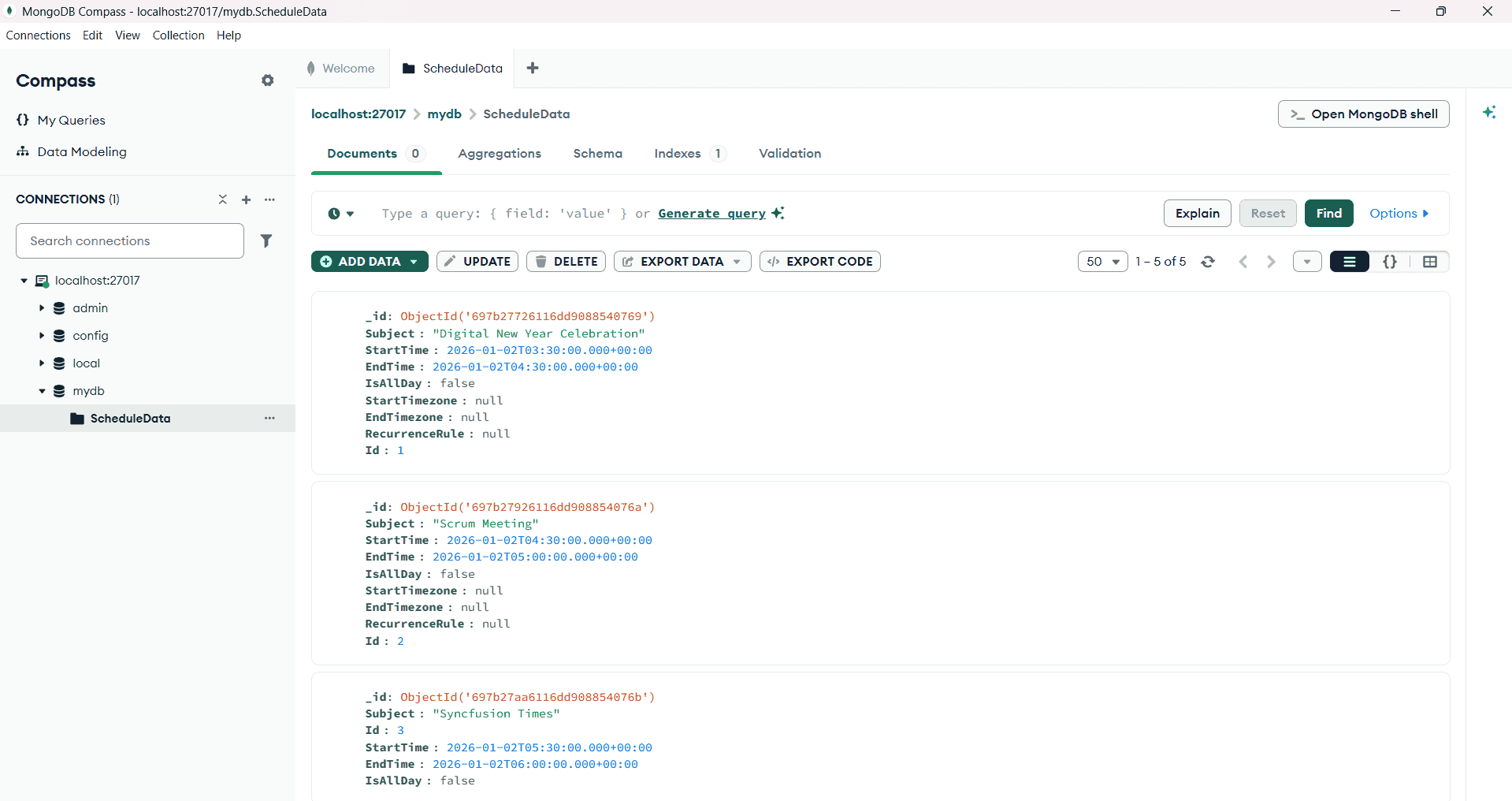Collapse all connections using double-chevron icon

(223, 199)
